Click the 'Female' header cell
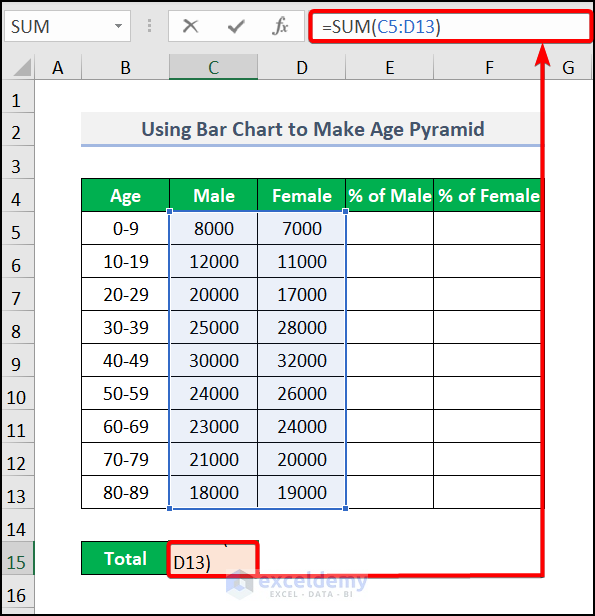 point(302,195)
